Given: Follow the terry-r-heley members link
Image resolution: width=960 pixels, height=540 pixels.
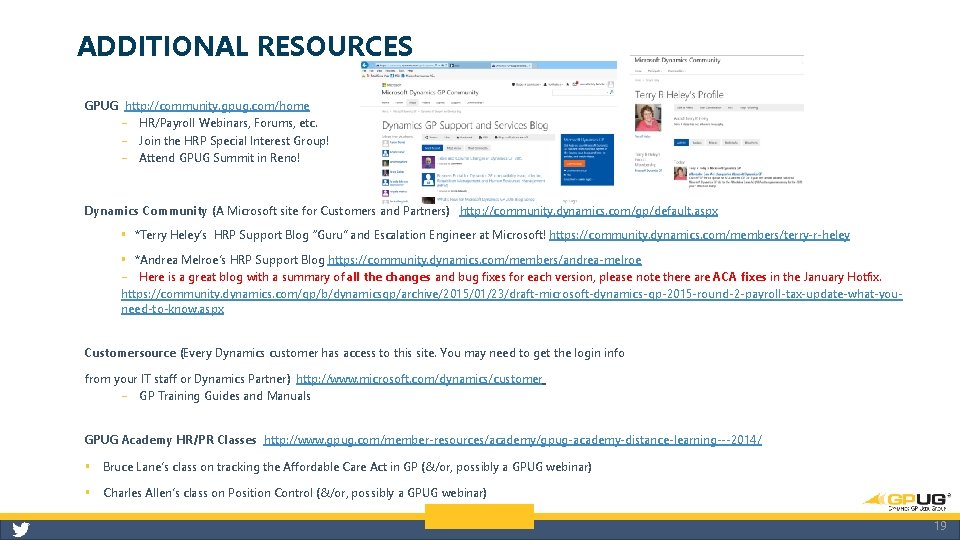Looking at the screenshot, I should pos(699,235).
